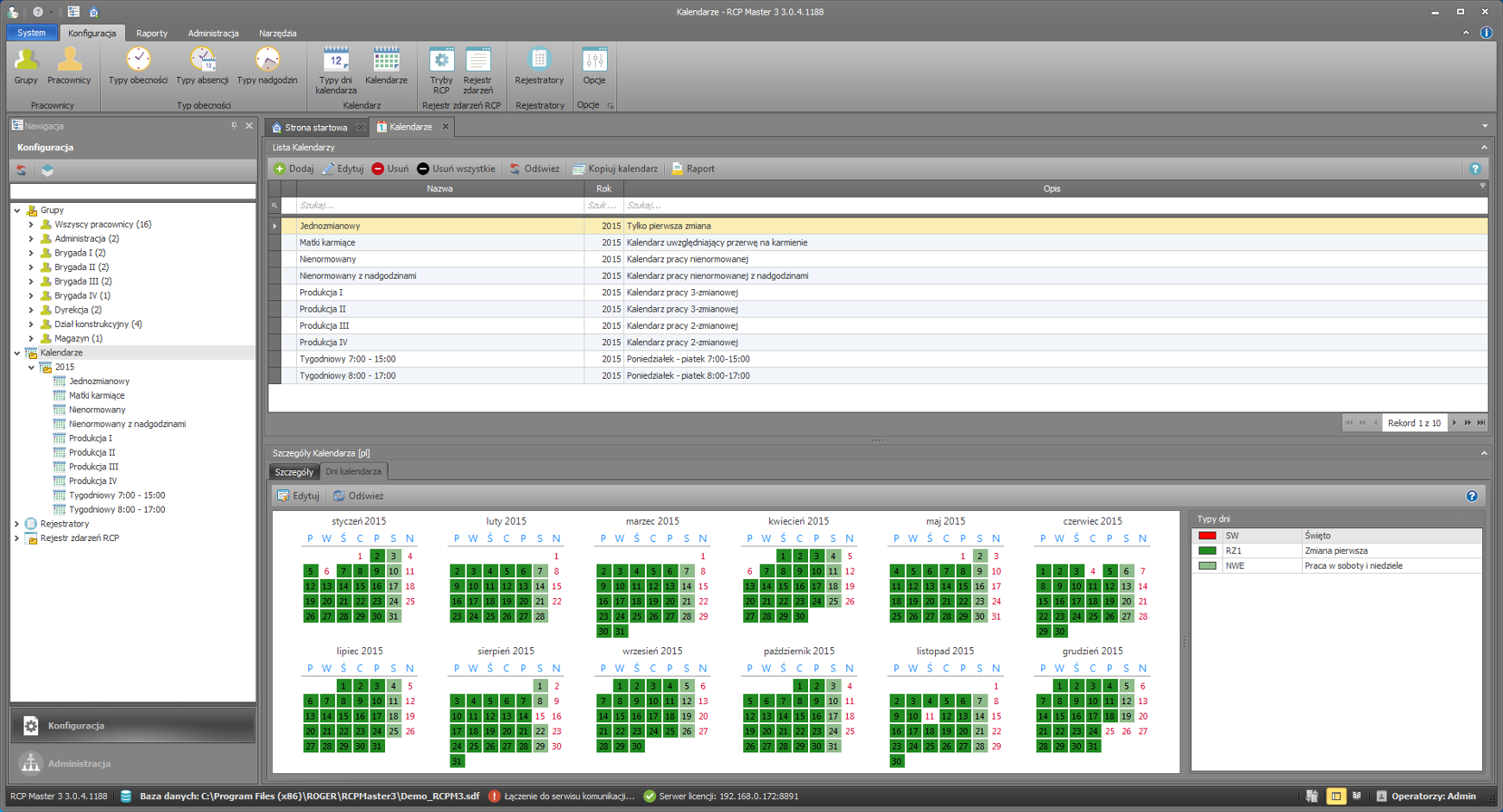Expand the Administracja (2) node
The height and width of the screenshot is (812, 1503).
(x=31, y=239)
